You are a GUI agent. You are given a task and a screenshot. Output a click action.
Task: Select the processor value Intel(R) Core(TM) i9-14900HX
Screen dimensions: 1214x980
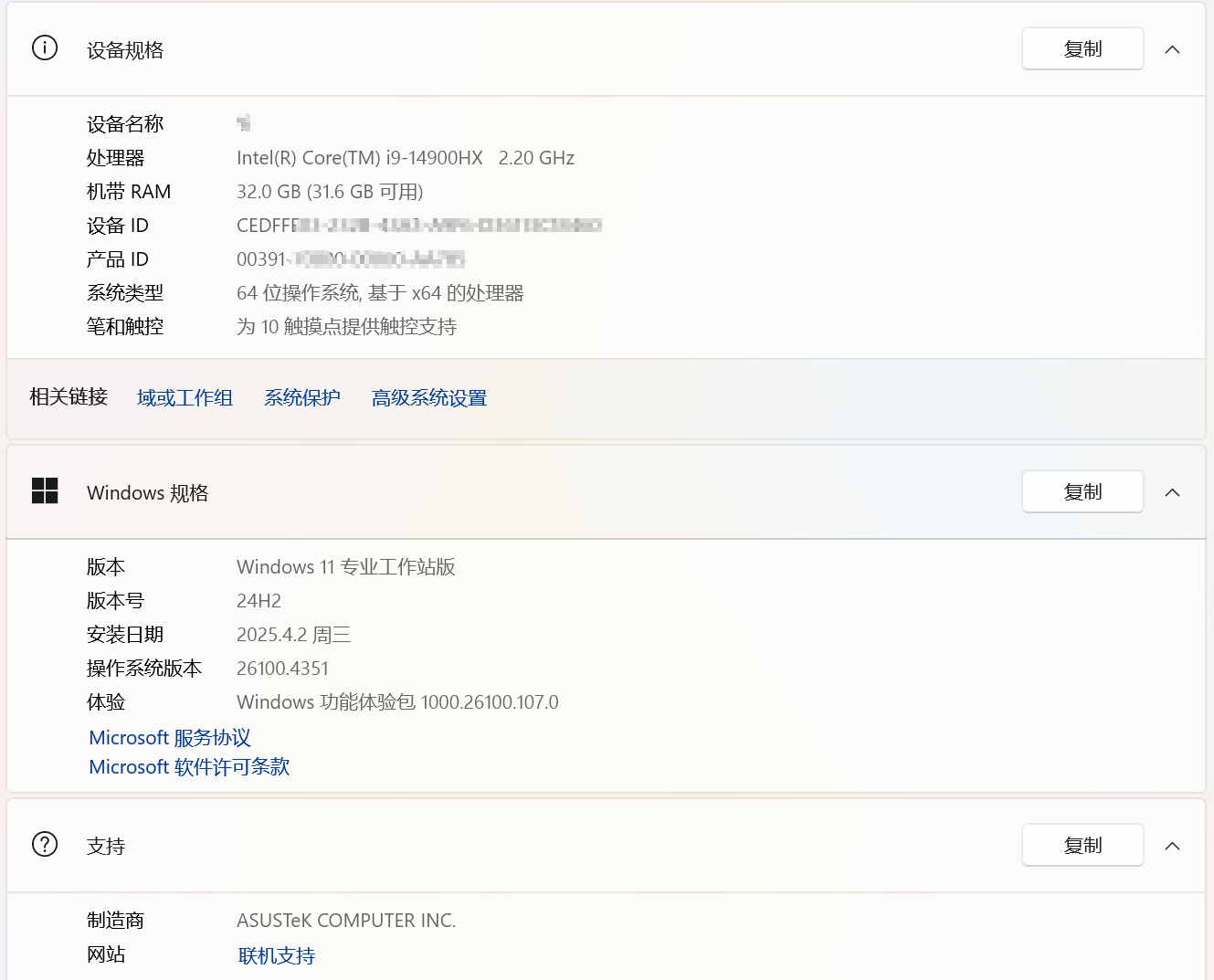pyautogui.click(x=360, y=158)
